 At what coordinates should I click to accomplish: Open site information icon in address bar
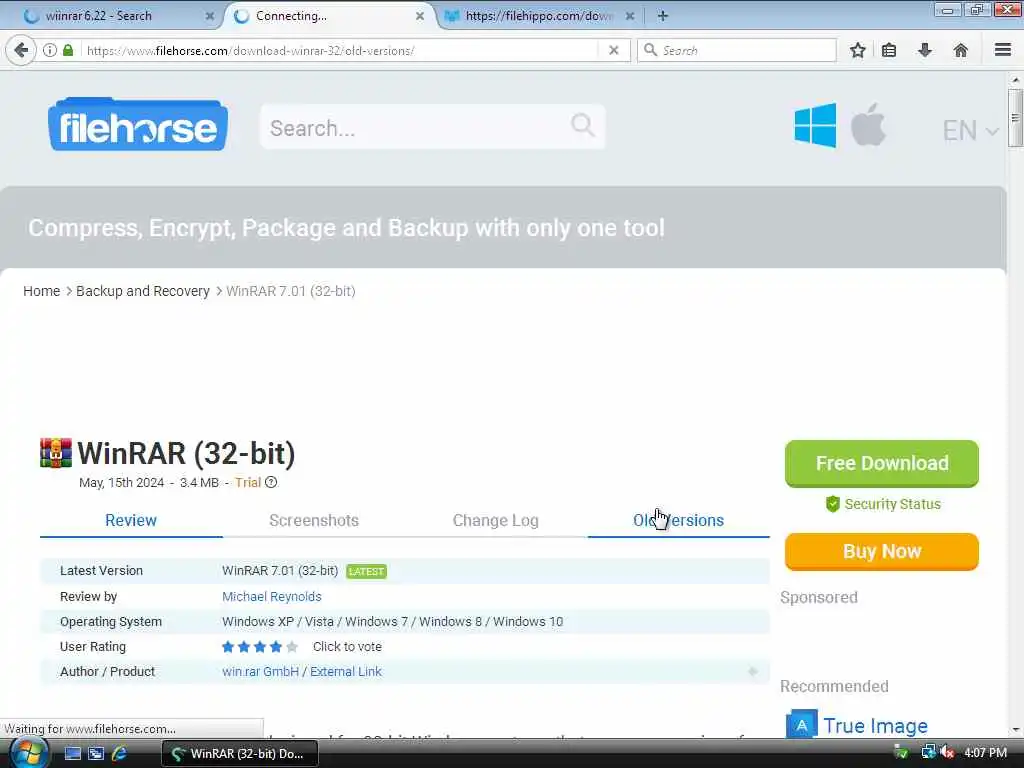coord(50,50)
